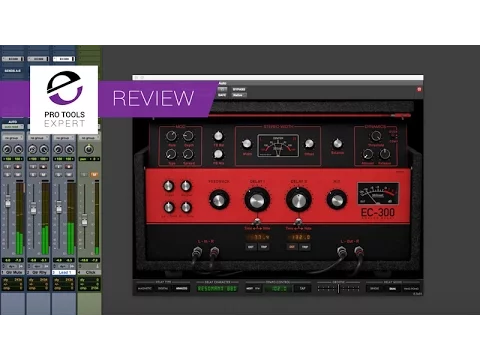Screen dimensions: 480x360
Task: Click the Click track volume fader
Action: tap(85, 220)
